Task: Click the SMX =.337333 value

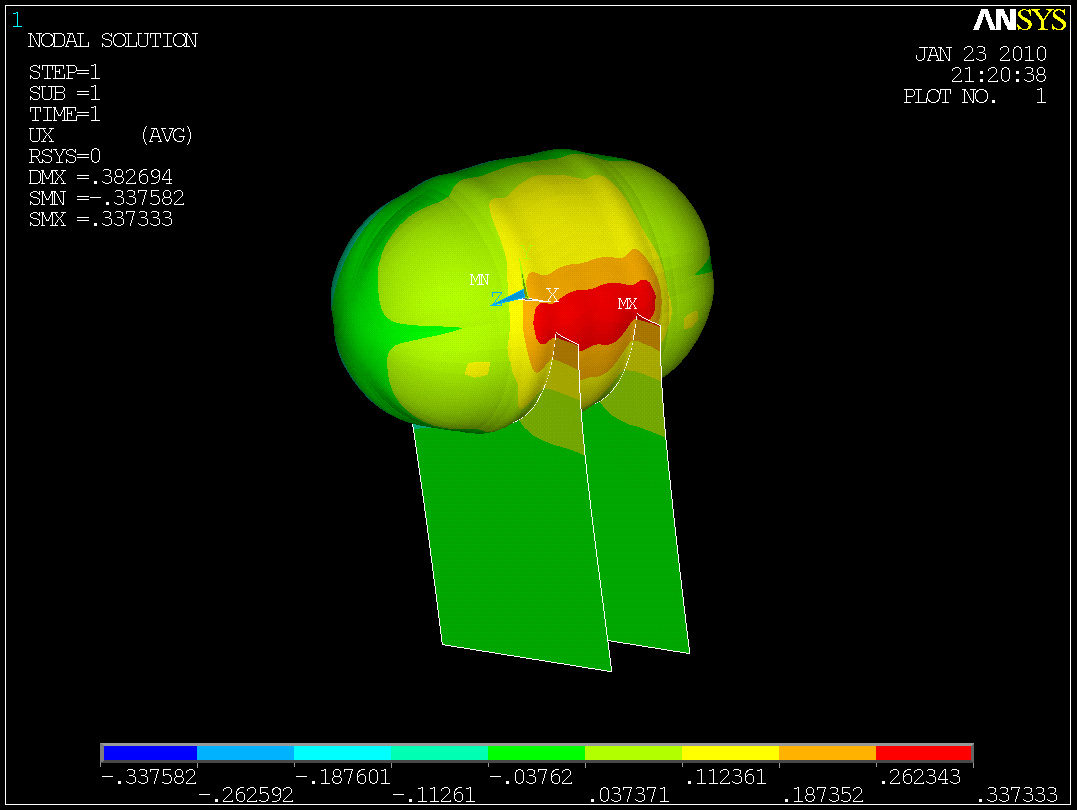Action: [x=100, y=219]
